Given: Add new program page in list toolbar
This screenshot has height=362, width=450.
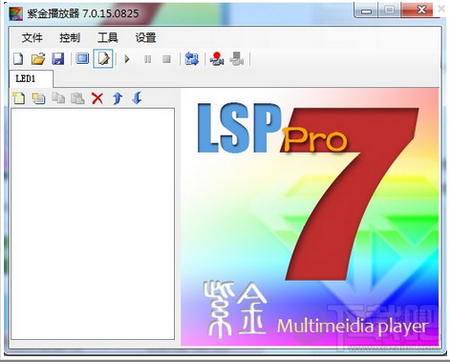Looking at the screenshot, I should click(x=19, y=98).
